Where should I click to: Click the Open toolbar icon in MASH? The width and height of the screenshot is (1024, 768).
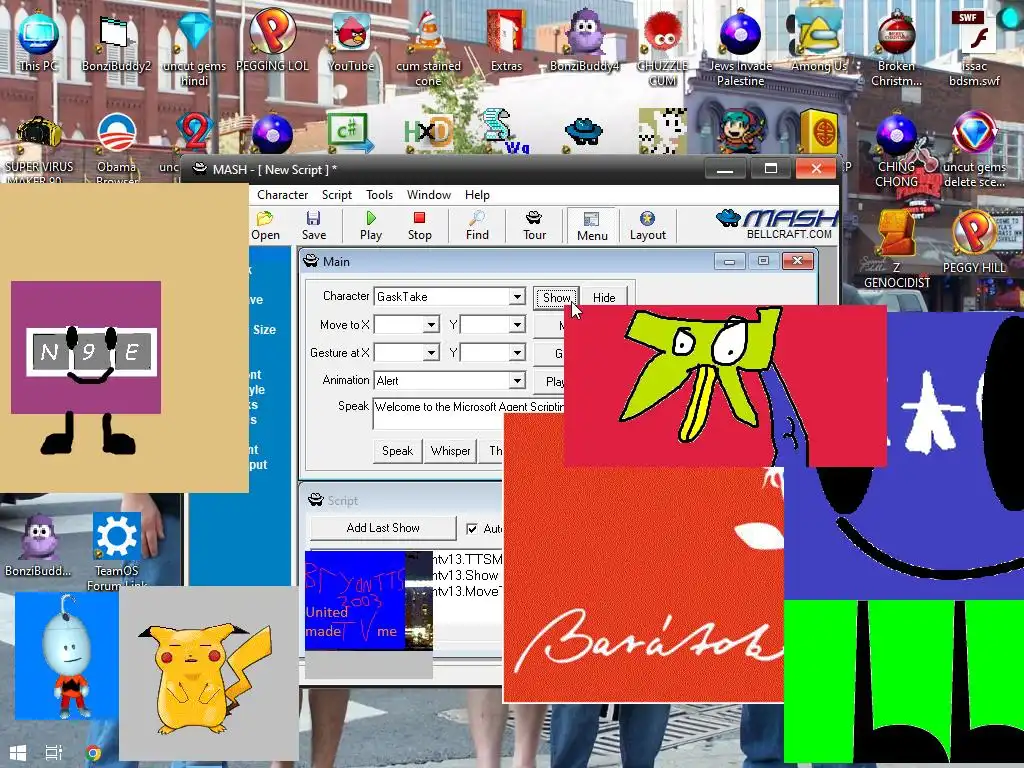265,225
